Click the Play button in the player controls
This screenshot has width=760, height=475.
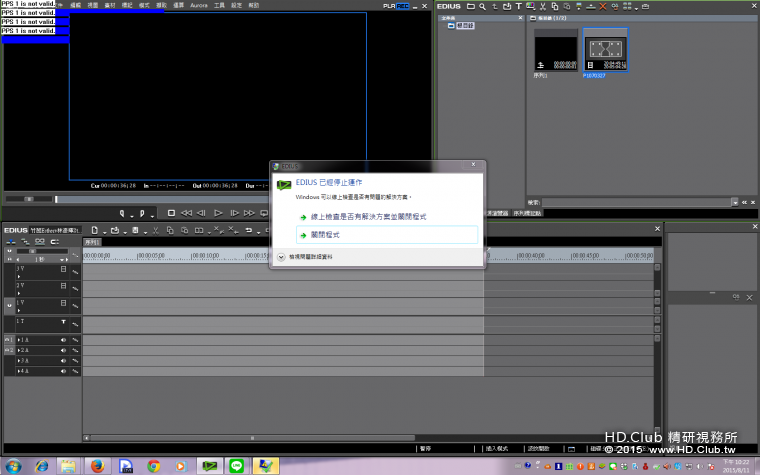[x=218, y=213]
